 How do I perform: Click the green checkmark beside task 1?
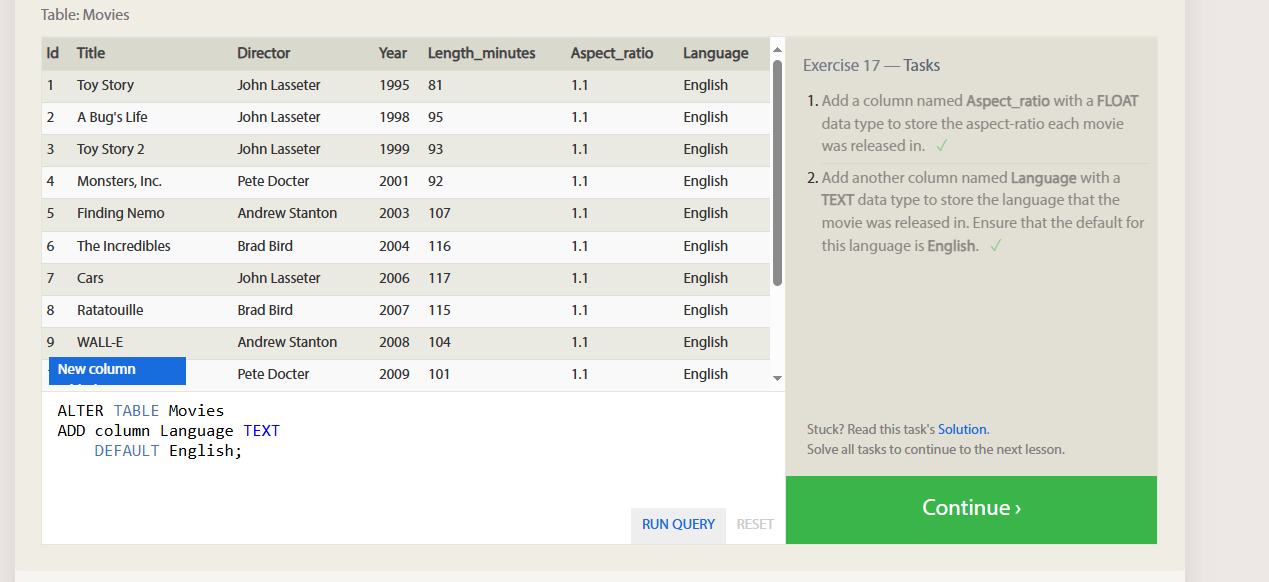point(942,146)
